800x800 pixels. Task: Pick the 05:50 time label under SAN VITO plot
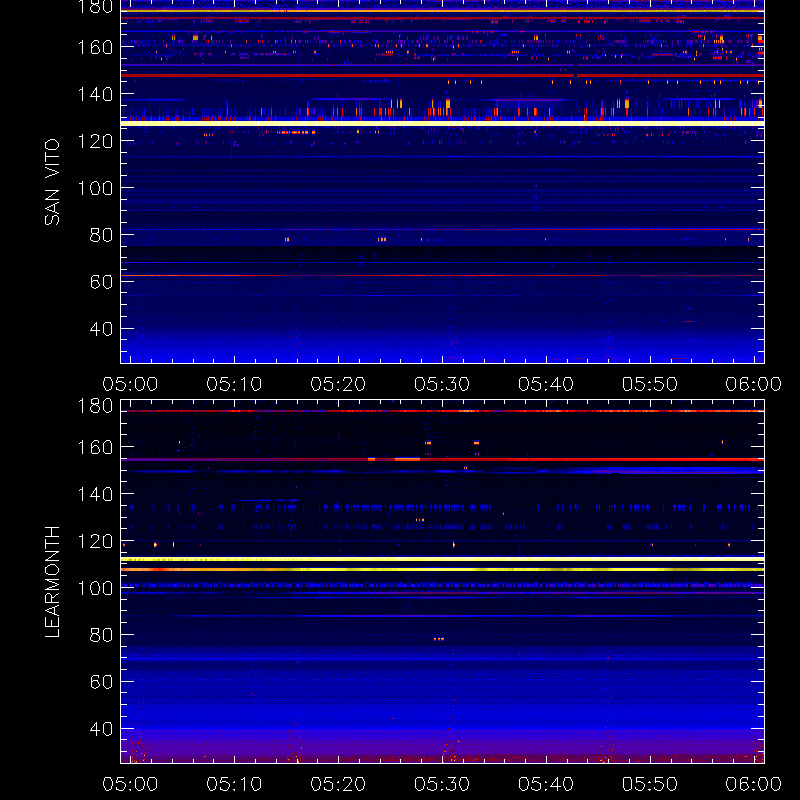649,384
